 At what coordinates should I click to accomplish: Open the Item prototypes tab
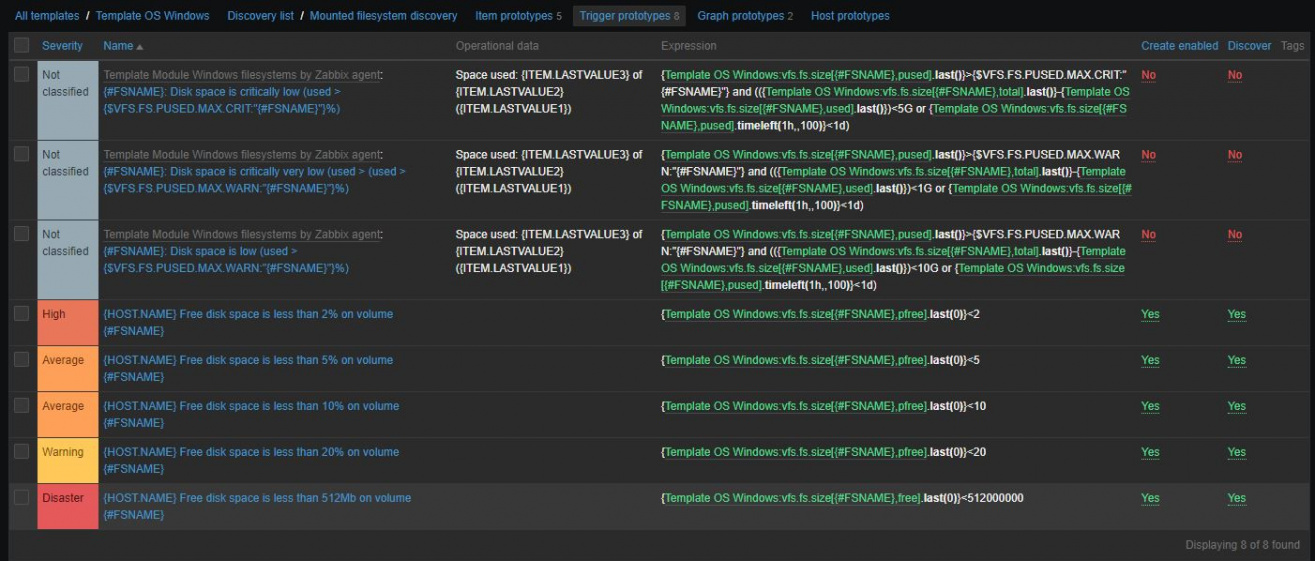[x=515, y=16]
